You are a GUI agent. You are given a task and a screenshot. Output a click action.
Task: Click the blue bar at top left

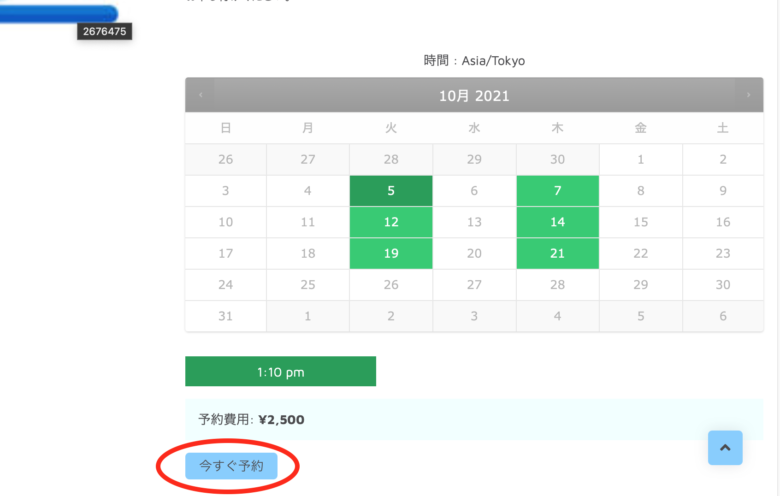pos(58,14)
